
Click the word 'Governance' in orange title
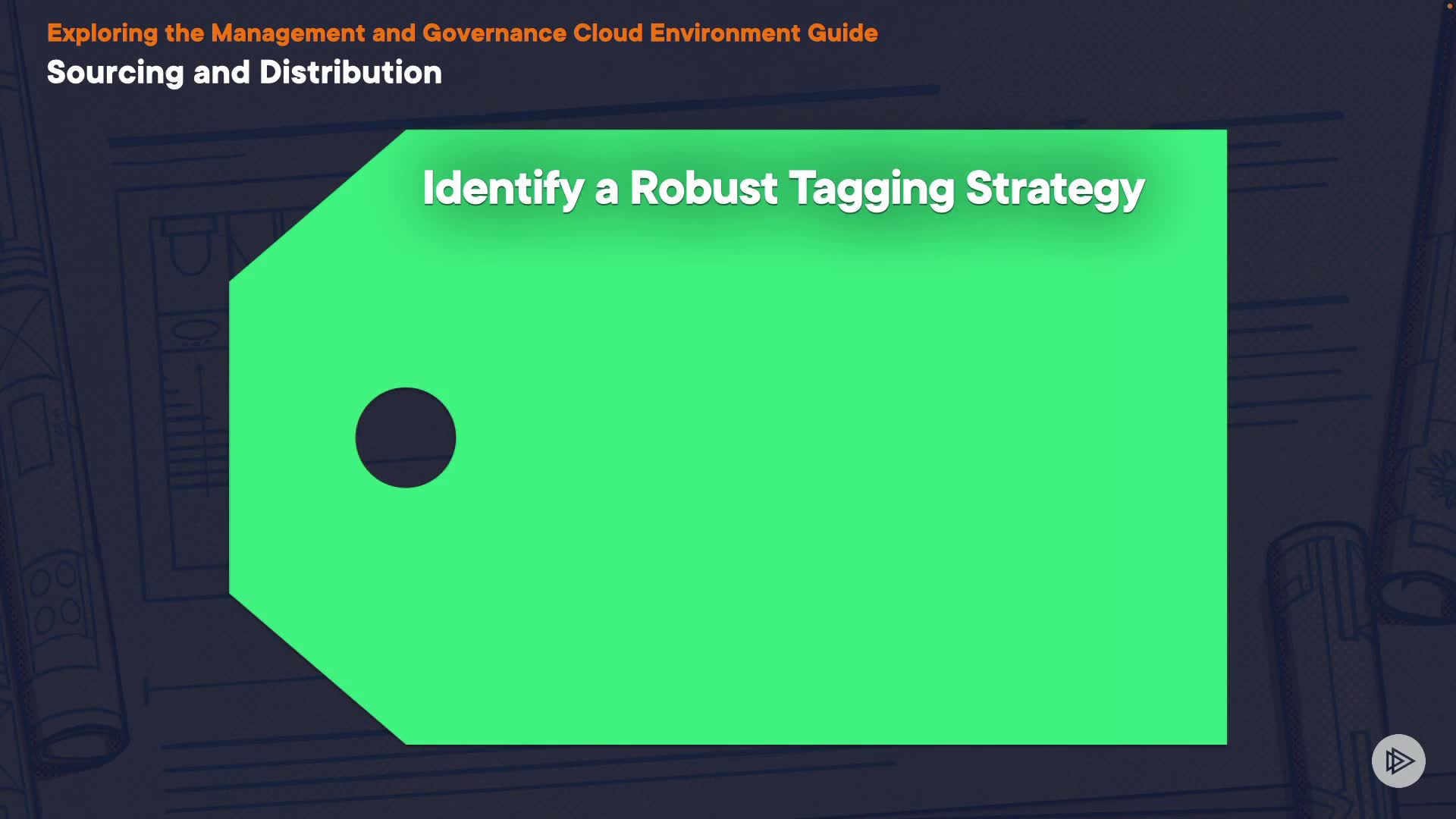coord(494,33)
